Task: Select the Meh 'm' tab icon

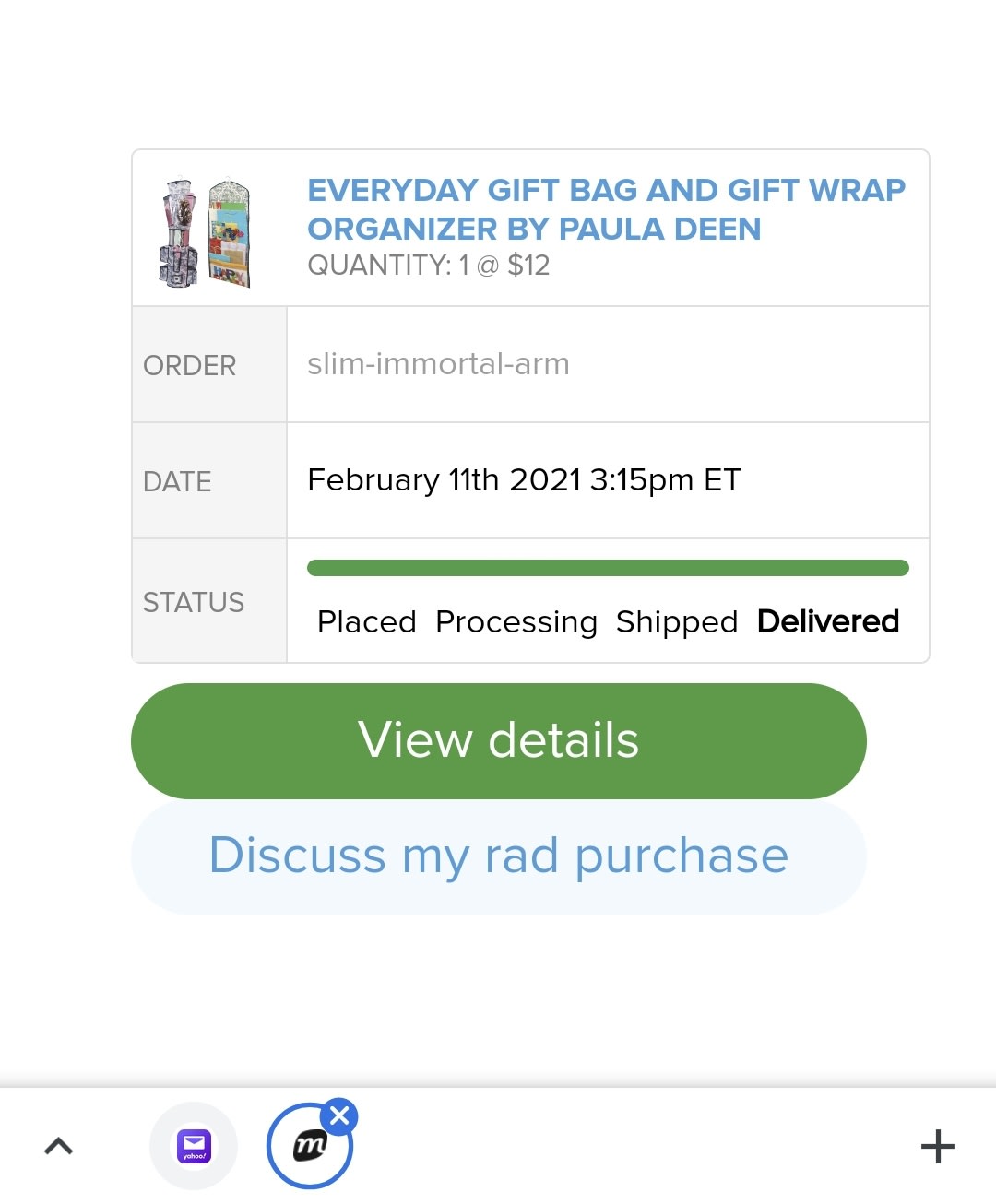Action: click(309, 1147)
